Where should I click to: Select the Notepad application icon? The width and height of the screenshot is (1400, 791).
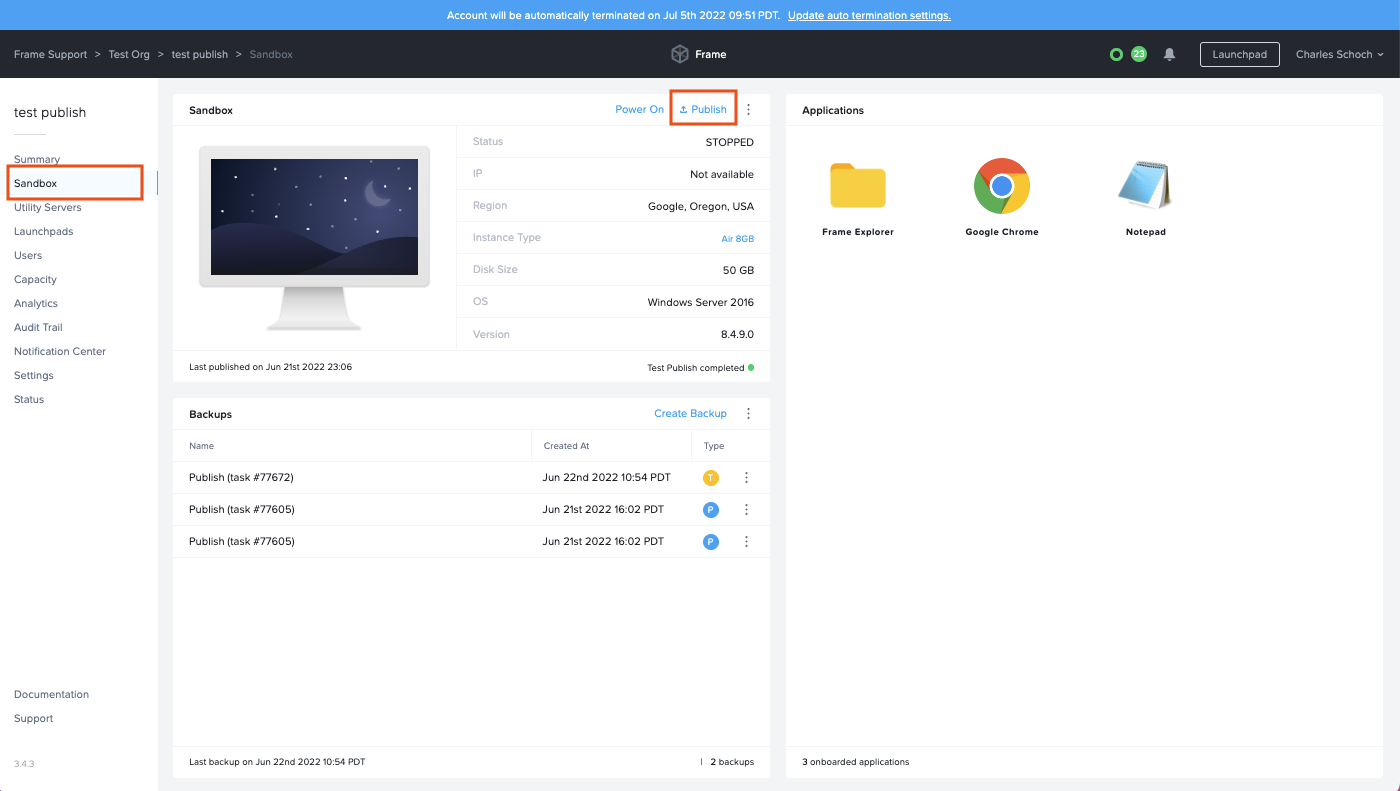point(1145,186)
